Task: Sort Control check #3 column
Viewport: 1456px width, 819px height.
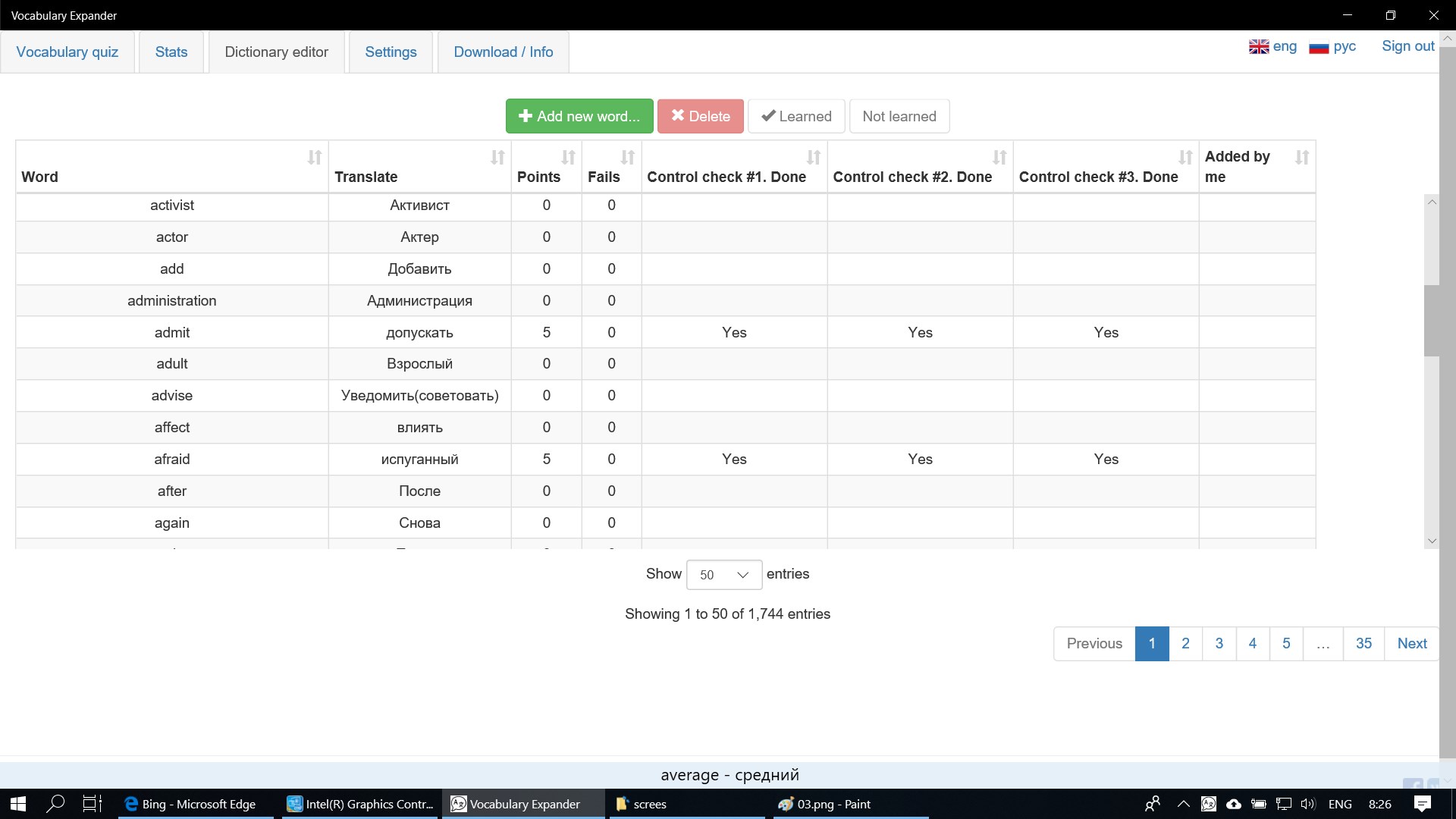Action: [1185, 158]
